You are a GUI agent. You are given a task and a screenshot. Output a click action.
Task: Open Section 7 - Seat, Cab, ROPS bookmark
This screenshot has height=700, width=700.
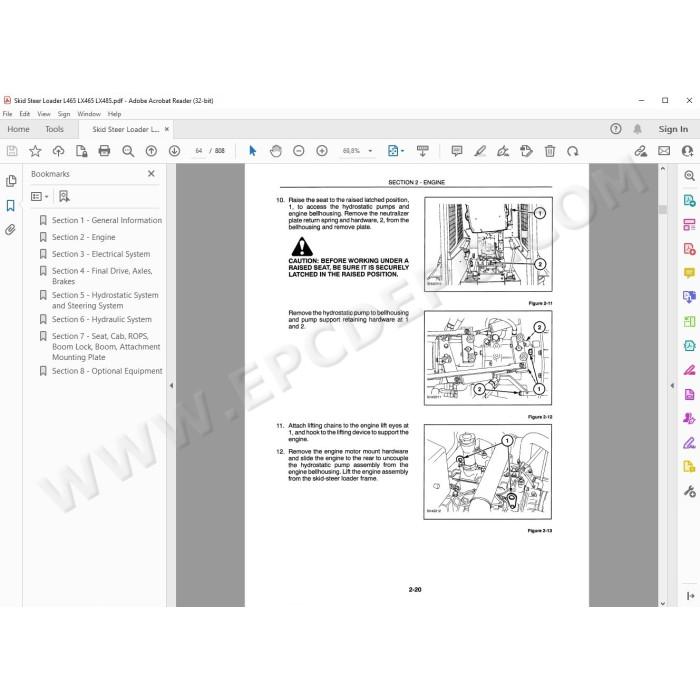106,347
